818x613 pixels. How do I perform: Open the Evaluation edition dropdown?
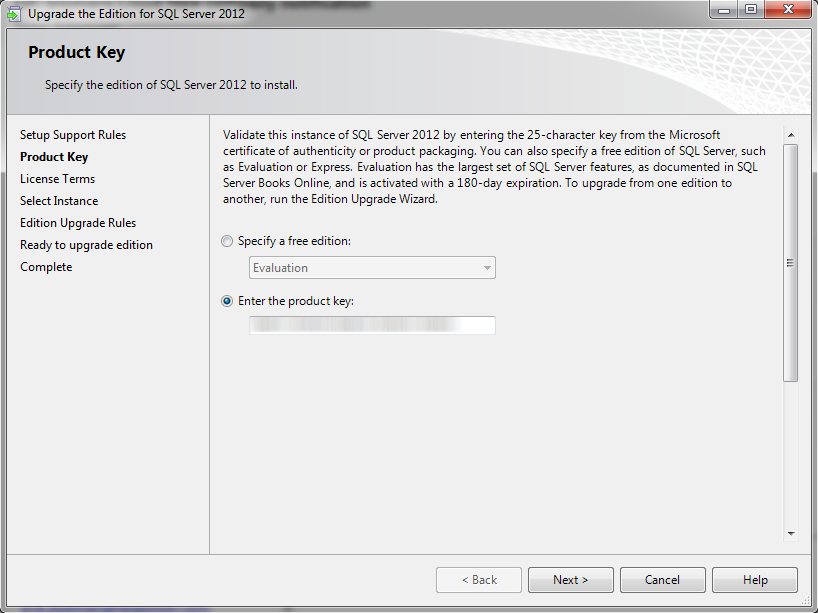372,268
